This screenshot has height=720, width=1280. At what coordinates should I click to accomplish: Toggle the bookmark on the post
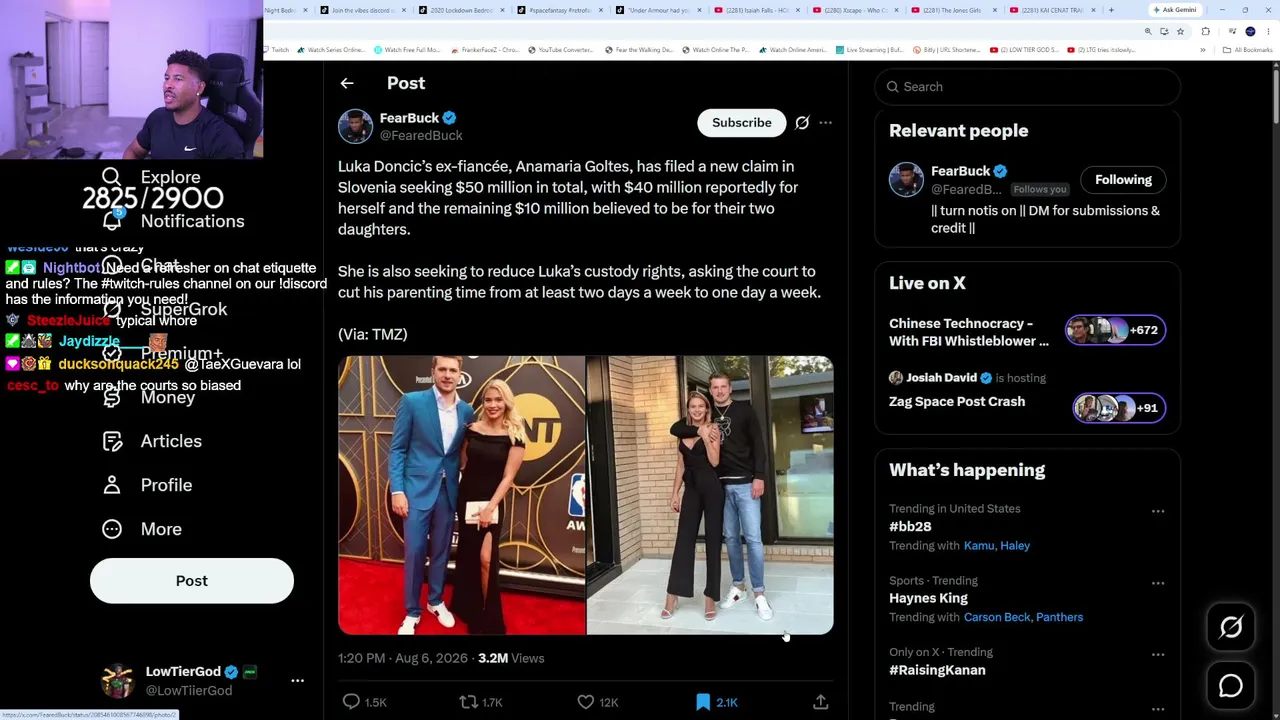point(703,702)
